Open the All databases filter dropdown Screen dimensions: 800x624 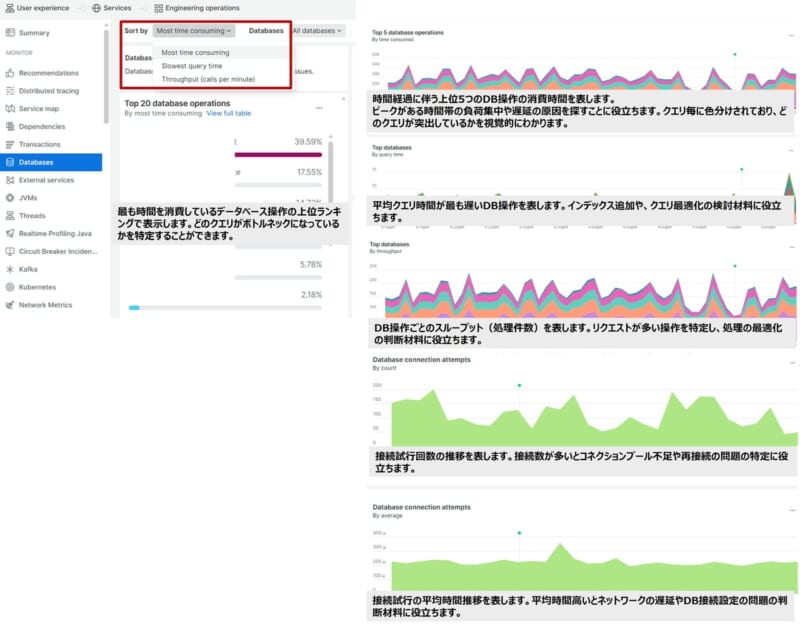[x=317, y=31]
